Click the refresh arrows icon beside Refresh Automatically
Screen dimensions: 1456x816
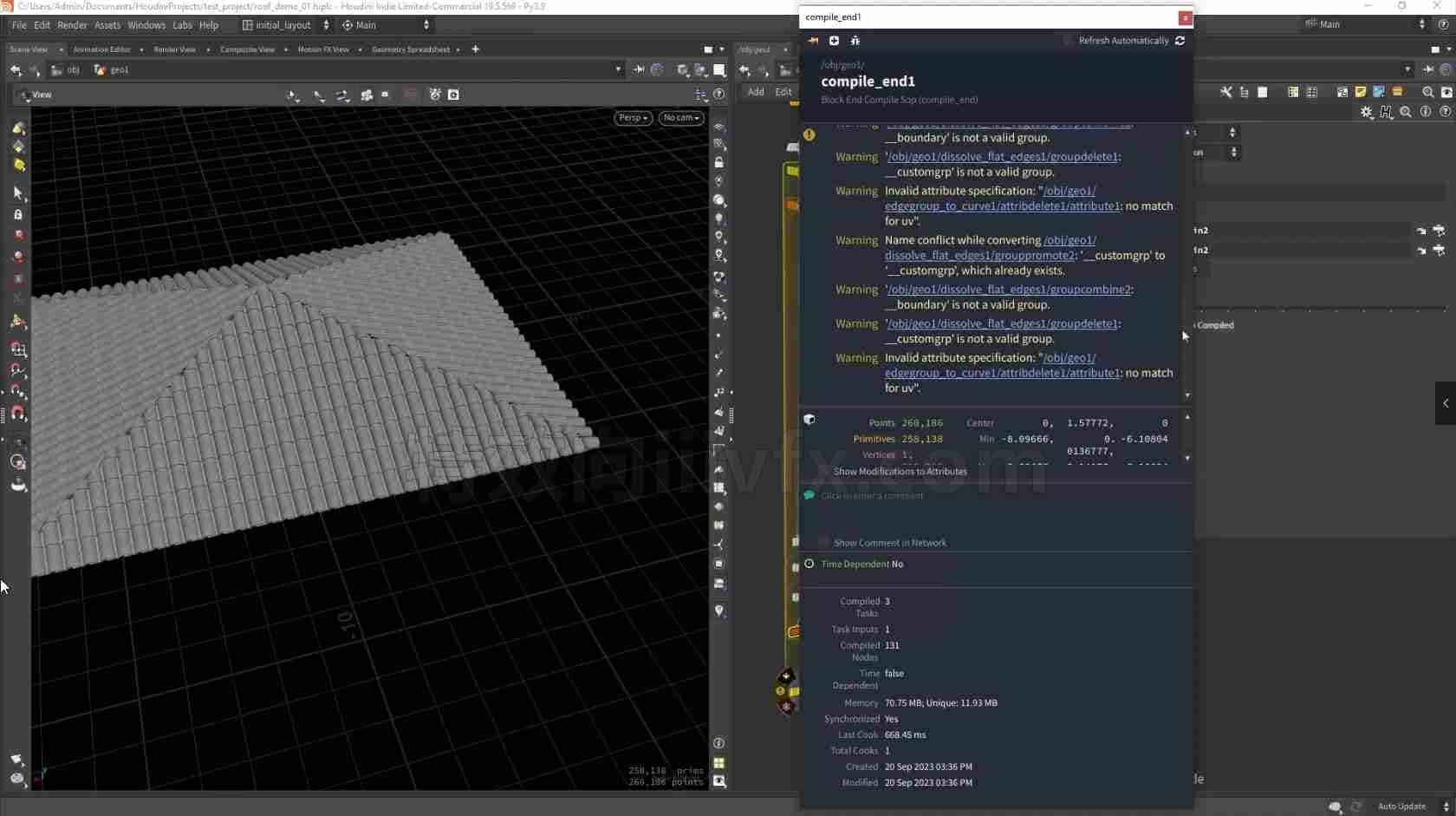tap(1180, 41)
